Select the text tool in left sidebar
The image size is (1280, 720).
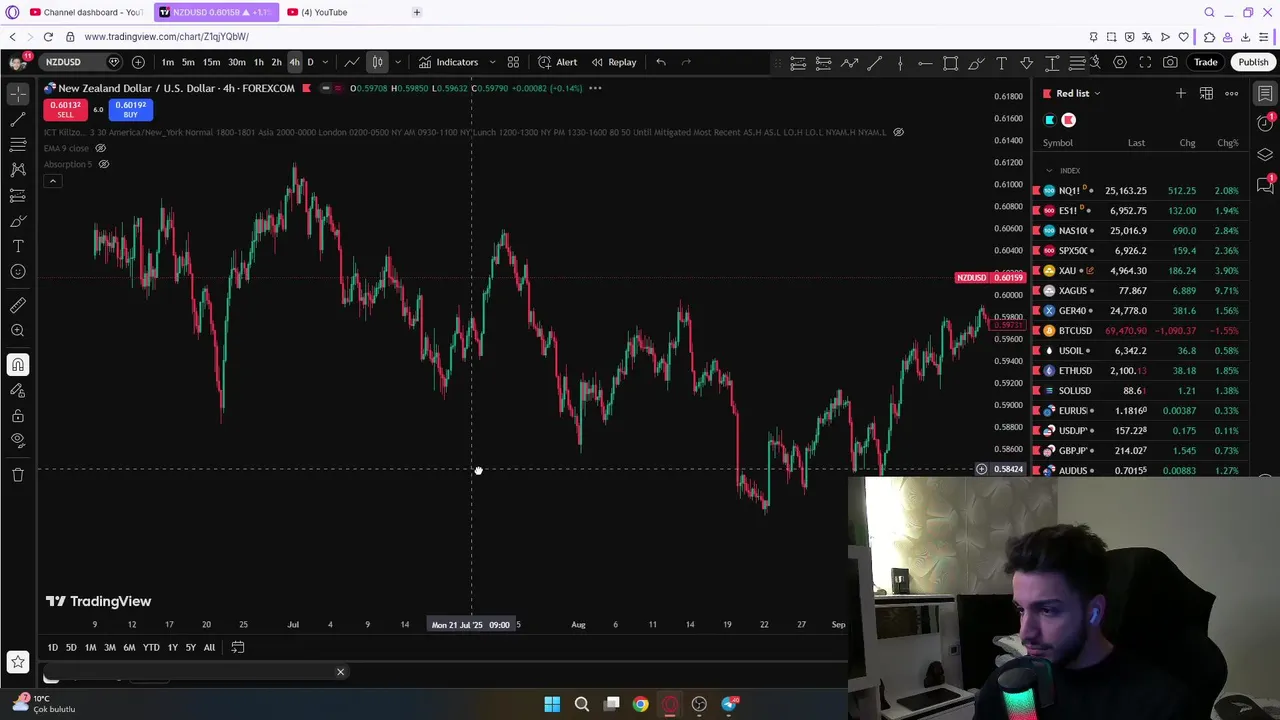point(18,246)
